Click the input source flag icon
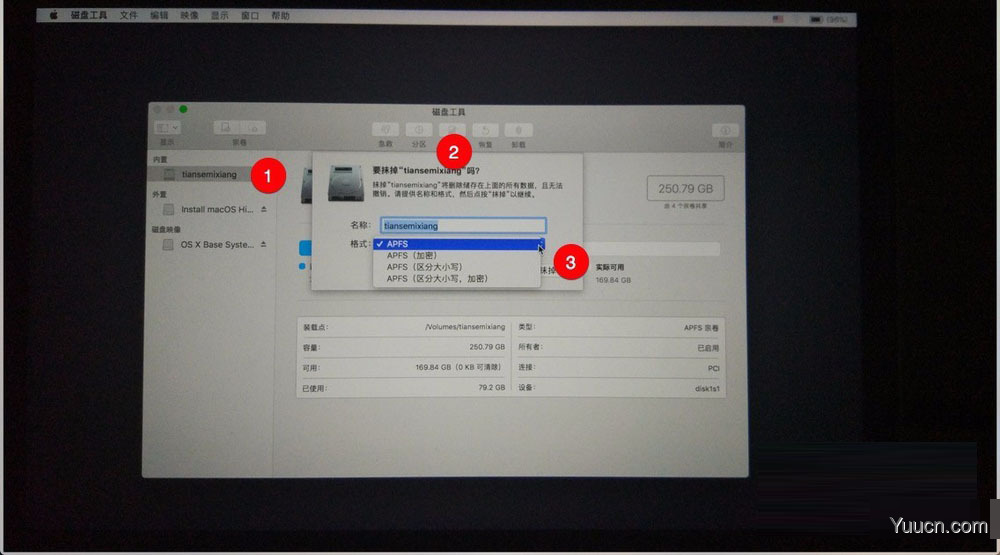The image size is (1000, 555). pos(778,19)
